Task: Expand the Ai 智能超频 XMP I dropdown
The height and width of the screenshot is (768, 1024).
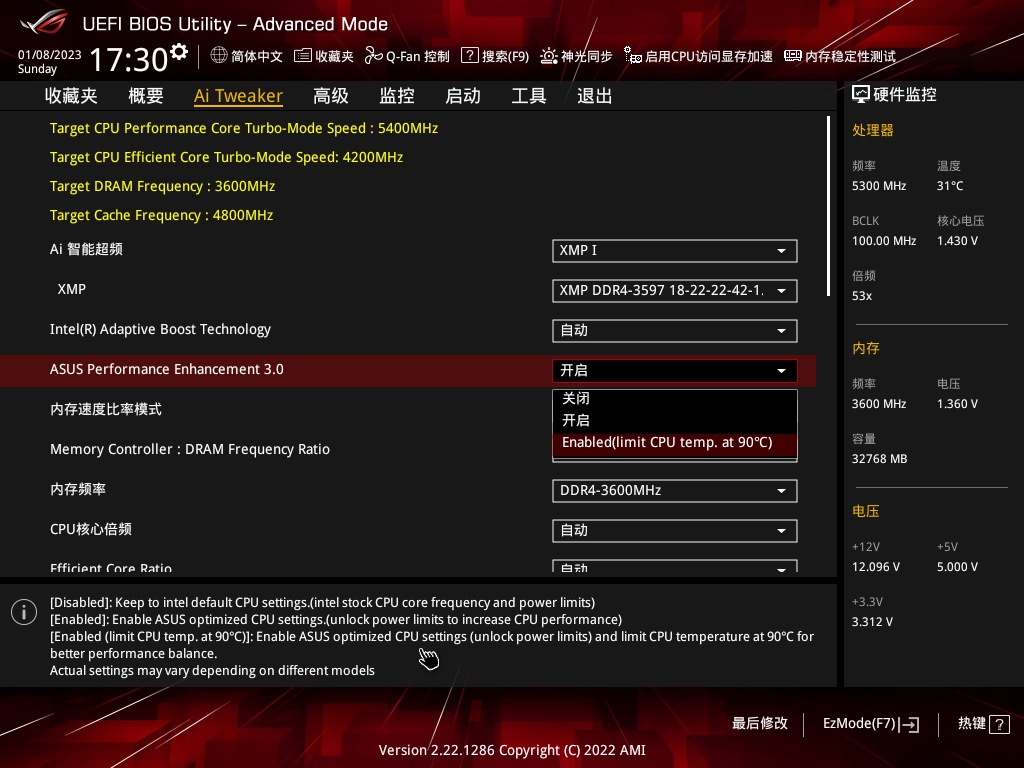Action: pos(674,250)
